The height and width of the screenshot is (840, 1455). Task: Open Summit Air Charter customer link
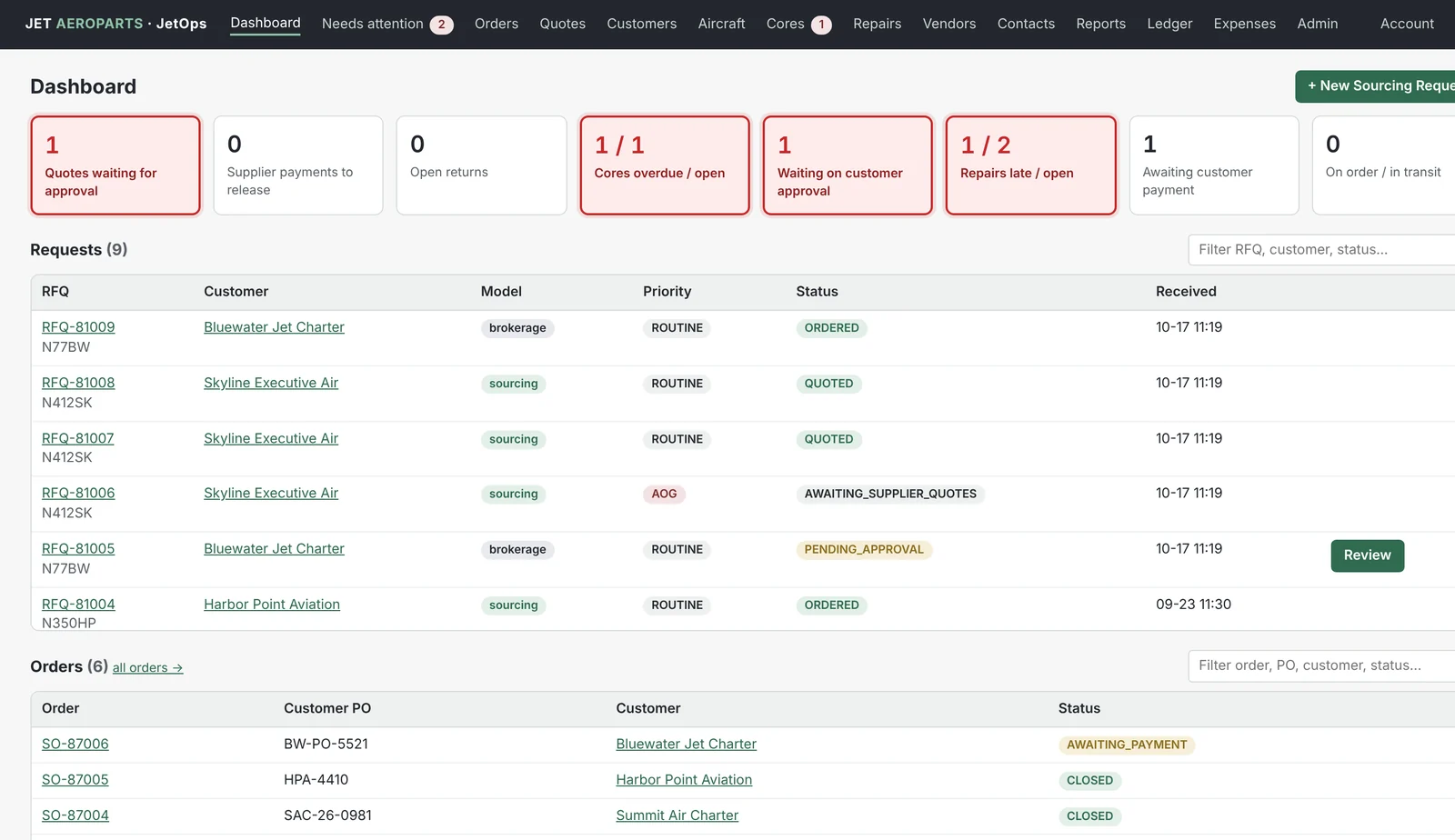(x=677, y=815)
